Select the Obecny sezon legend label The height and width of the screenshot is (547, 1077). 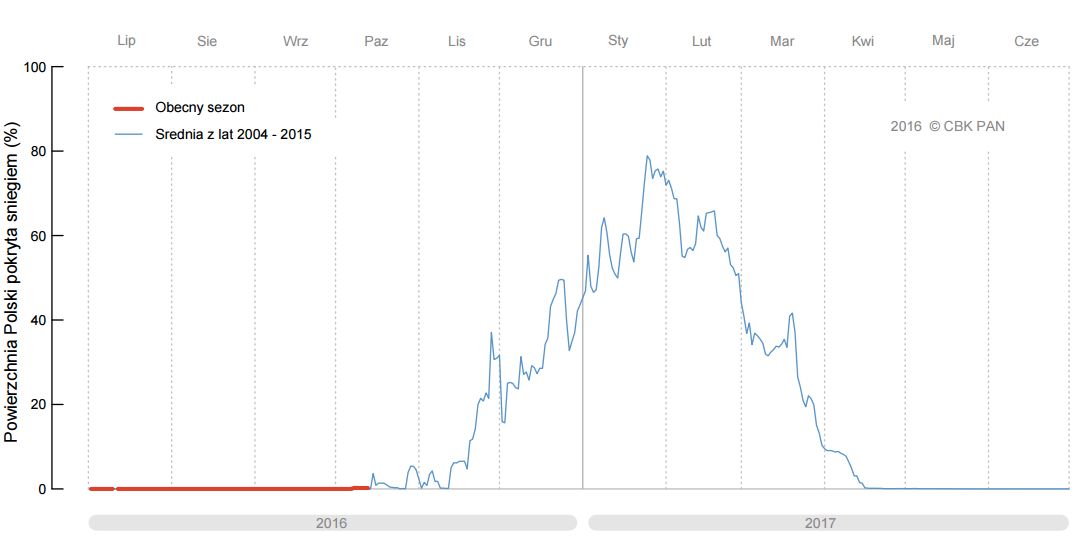[200, 108]
